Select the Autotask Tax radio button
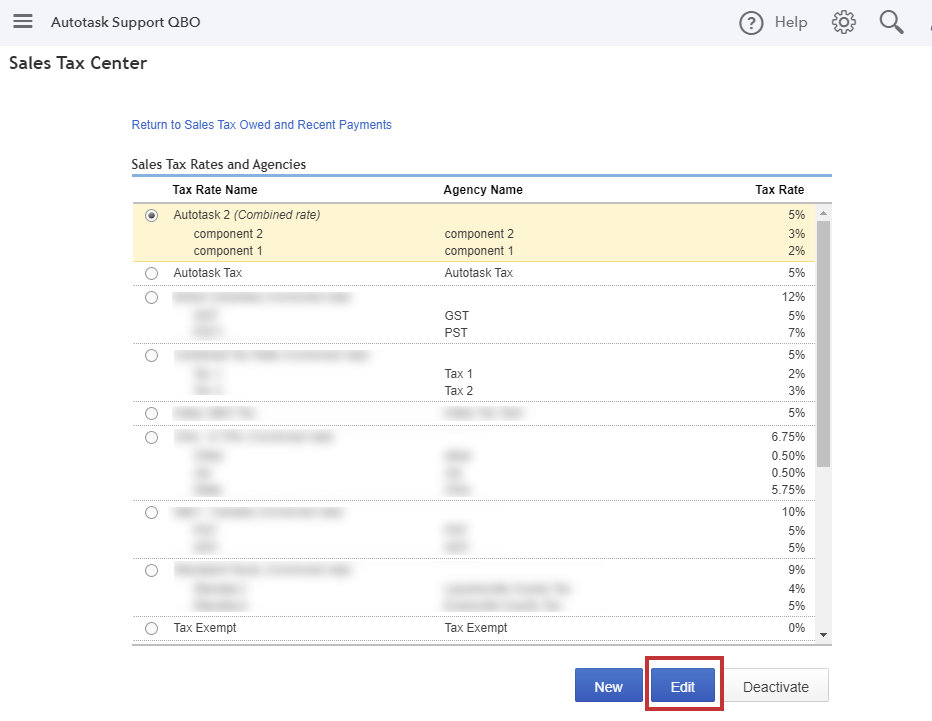932x721 pixels. click(151, 272)
